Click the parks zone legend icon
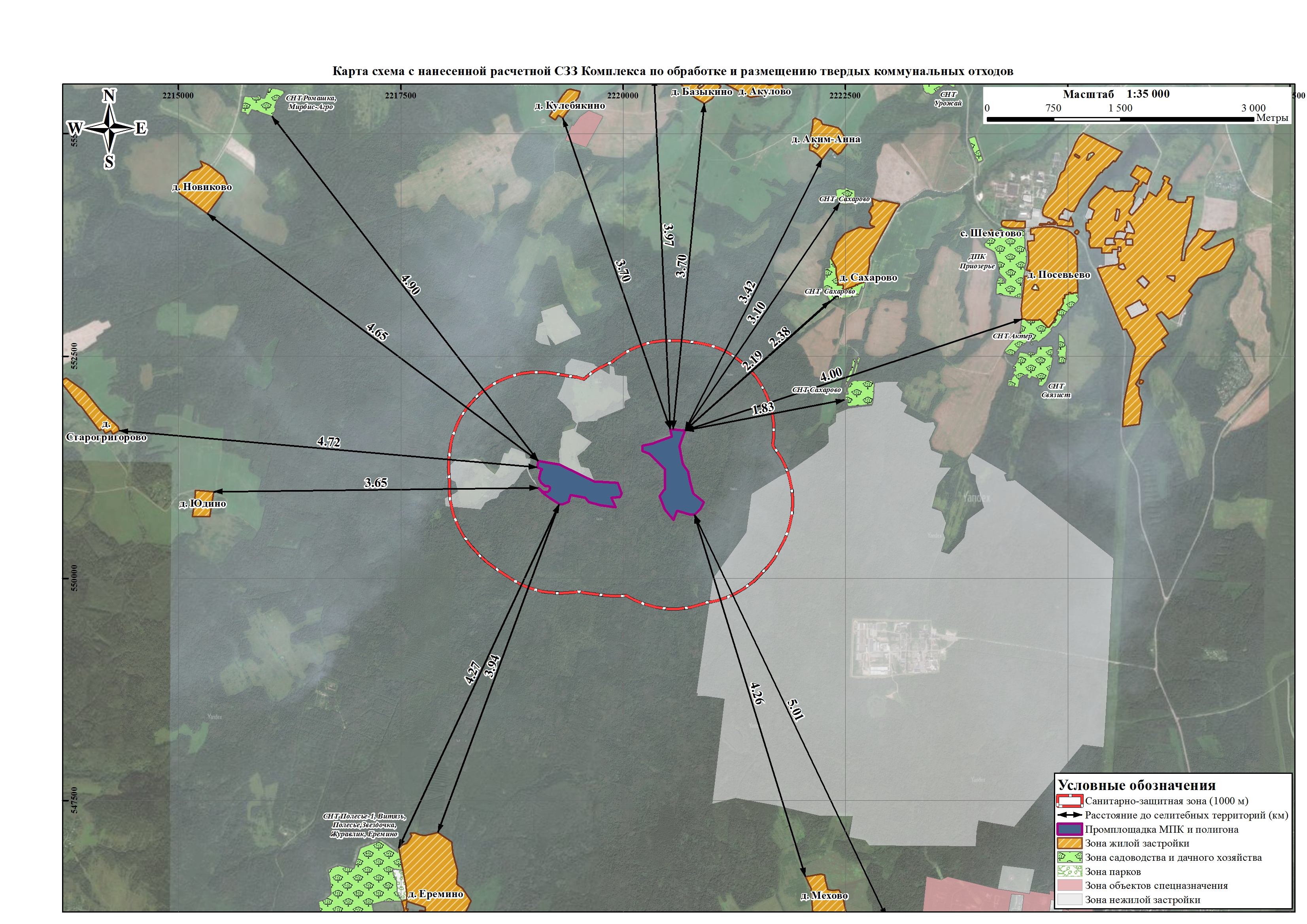1307x924 pixels. 1069,872
